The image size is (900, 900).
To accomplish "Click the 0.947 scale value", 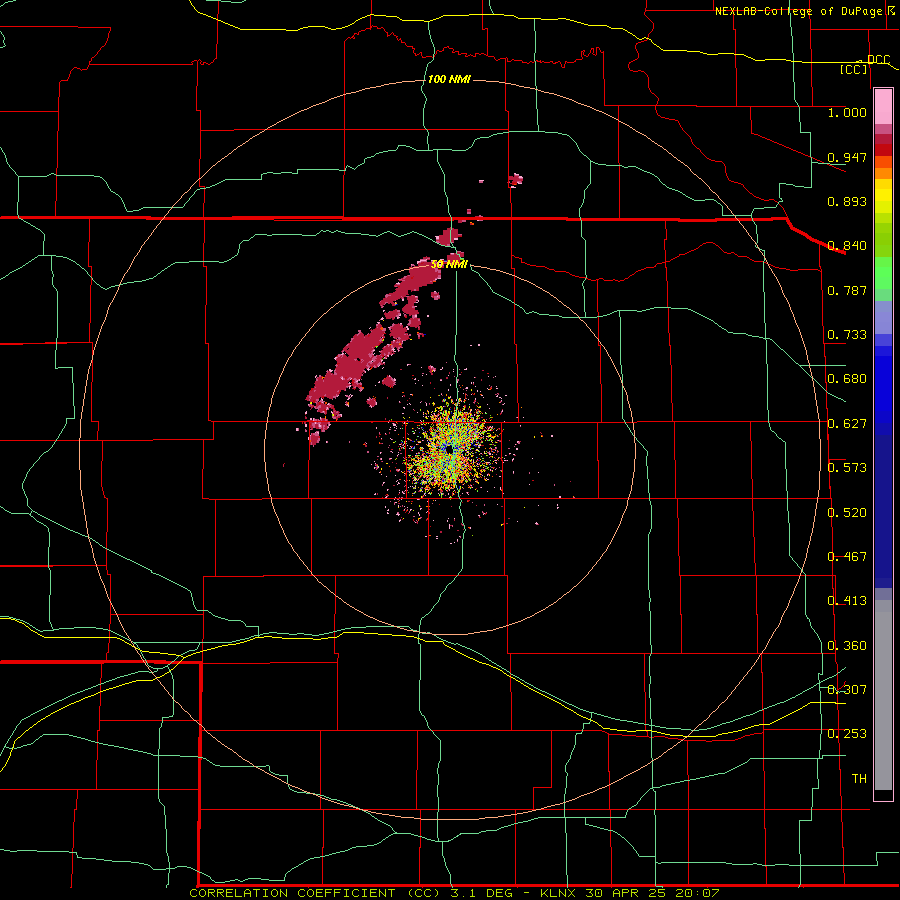I will [847, 157].
